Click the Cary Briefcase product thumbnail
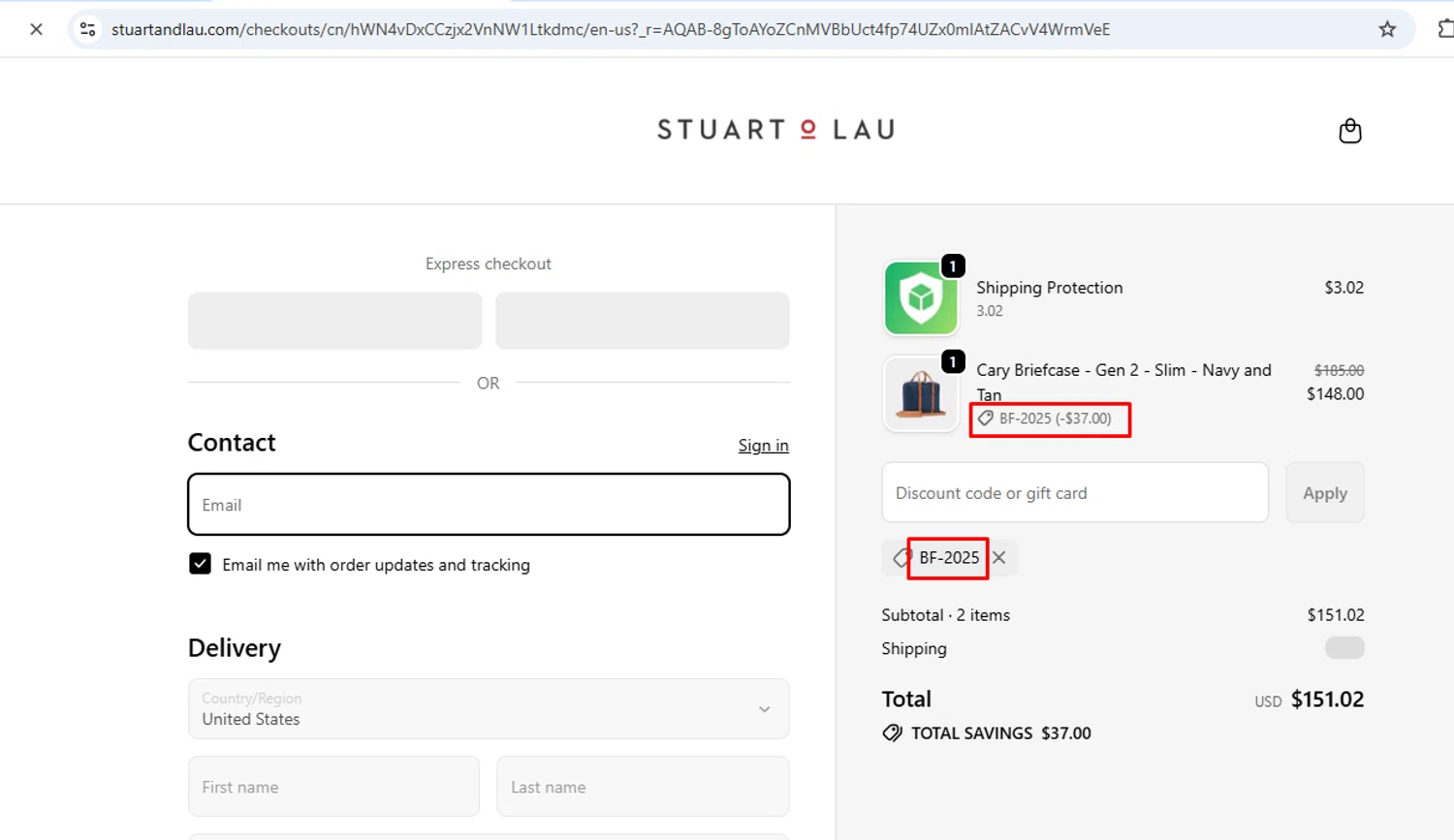Screen dimensions: 1454x840 (921, 393)
